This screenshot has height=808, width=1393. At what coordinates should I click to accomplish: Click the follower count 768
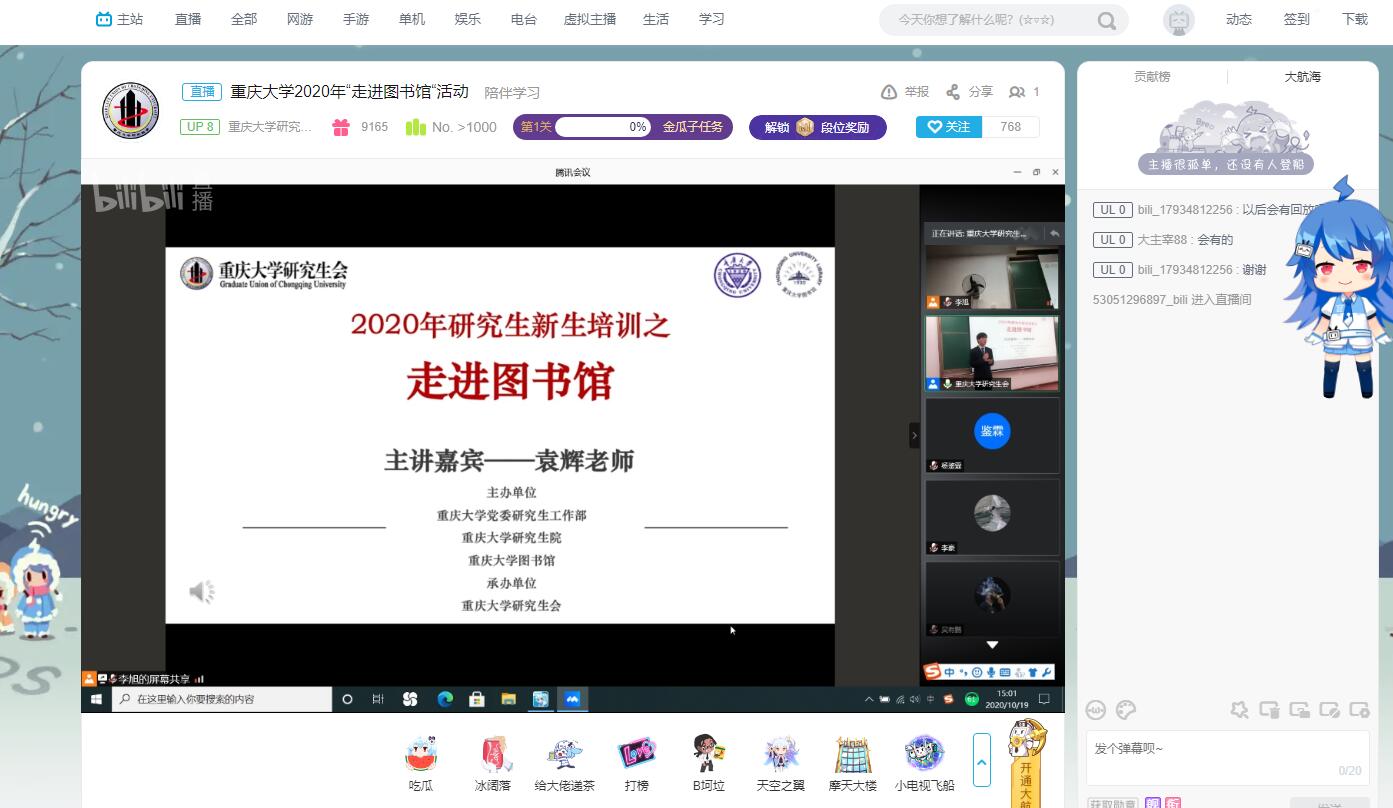click(x=1010, y=127)
